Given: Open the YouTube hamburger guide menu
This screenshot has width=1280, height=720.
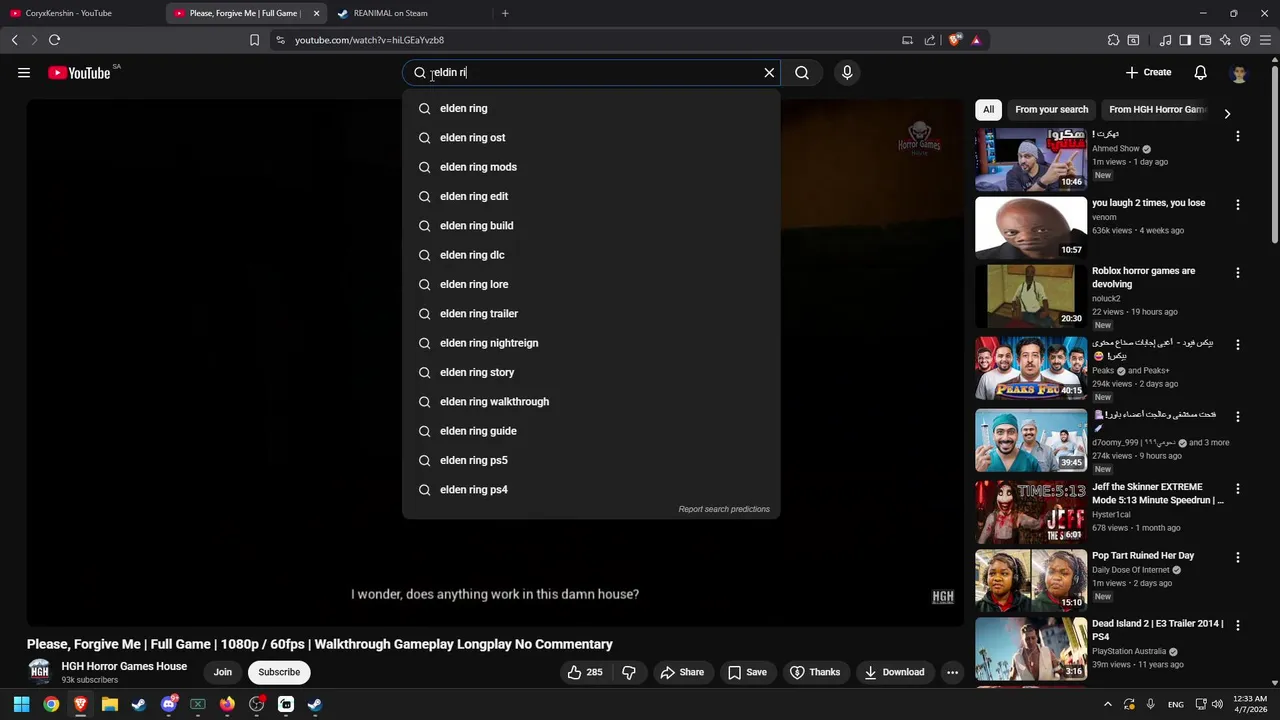Looking at the screenshot, I should click(24, 72).
